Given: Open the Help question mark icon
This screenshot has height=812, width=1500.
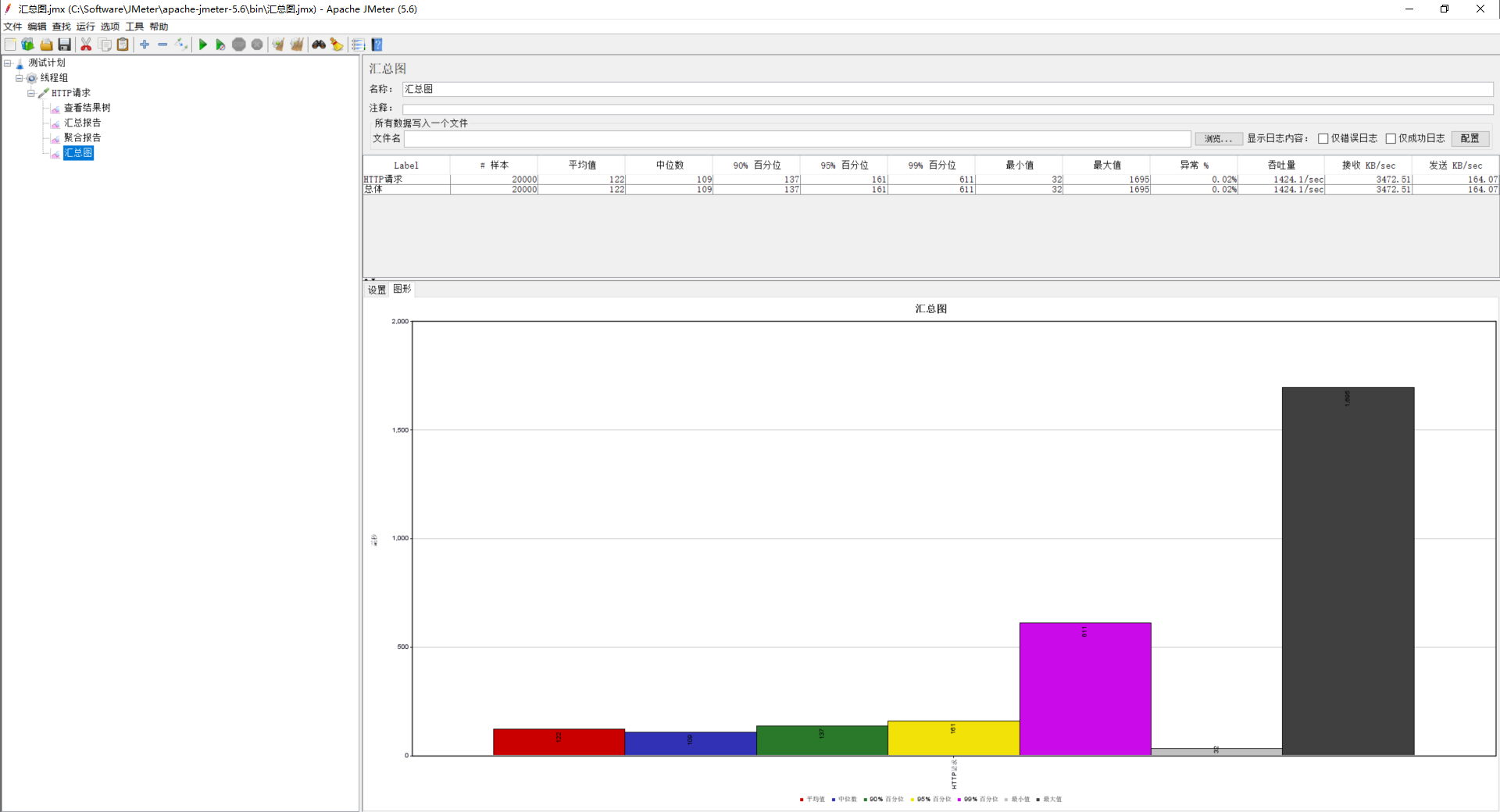Looking at the screenshot, I should pos(377,45).
